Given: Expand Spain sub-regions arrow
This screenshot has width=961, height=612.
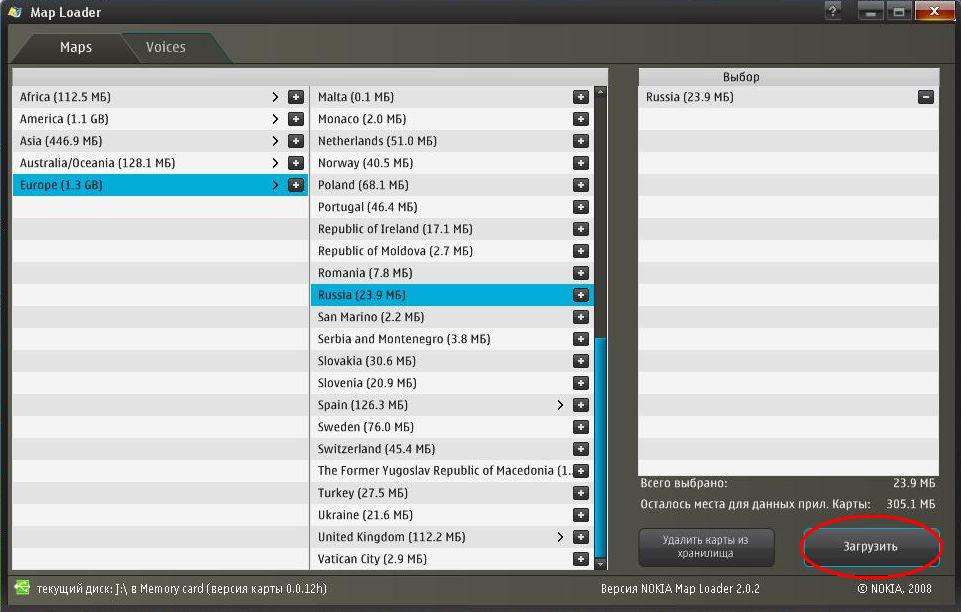Looking at the screenshot, I should tap(560, 405).
